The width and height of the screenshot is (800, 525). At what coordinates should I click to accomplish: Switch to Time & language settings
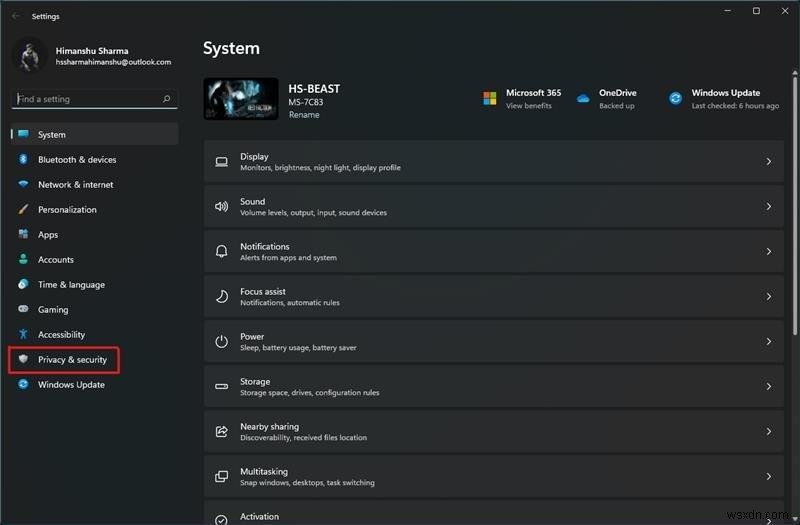click(71, 285)
